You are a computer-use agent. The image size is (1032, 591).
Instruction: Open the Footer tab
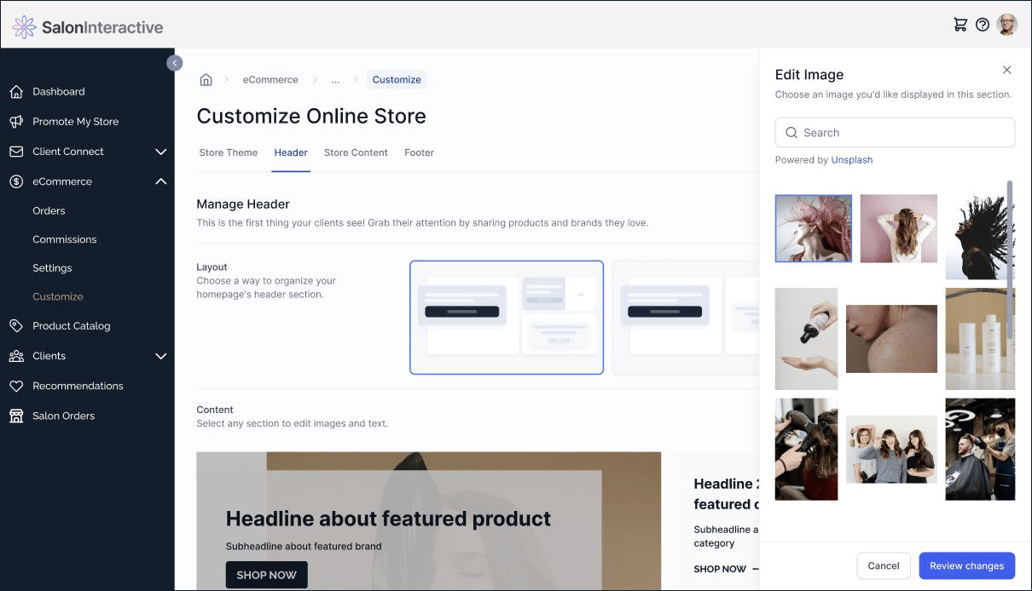(419, 152)
